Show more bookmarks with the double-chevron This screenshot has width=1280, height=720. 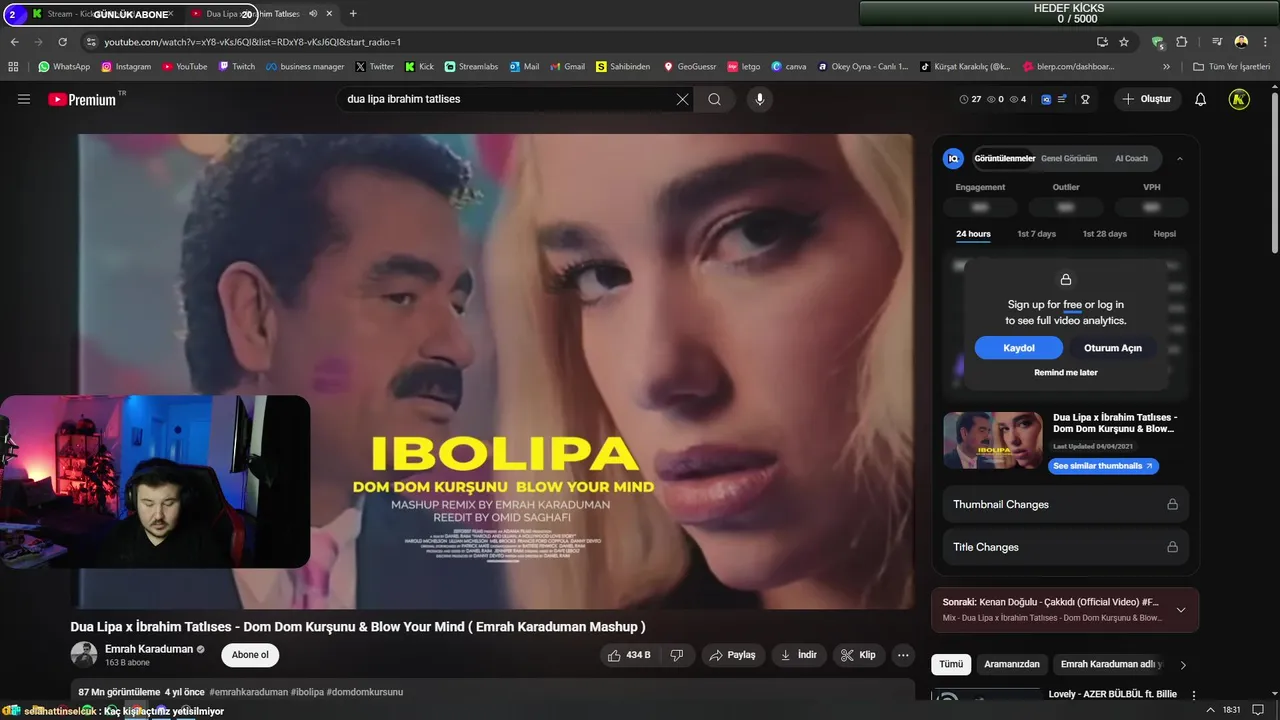1166,67
